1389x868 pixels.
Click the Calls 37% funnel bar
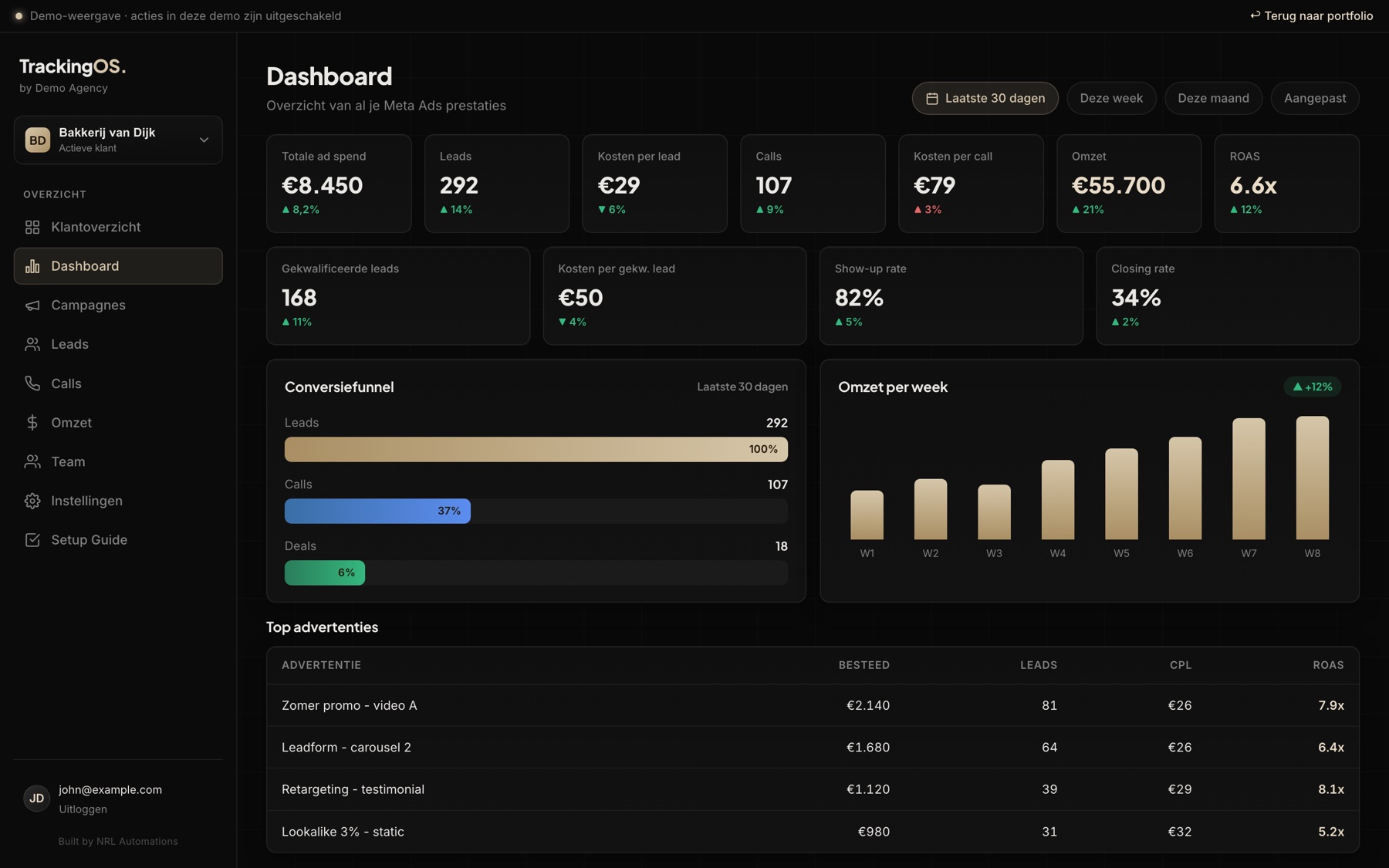pyautogui.click(x=377, y=512)
